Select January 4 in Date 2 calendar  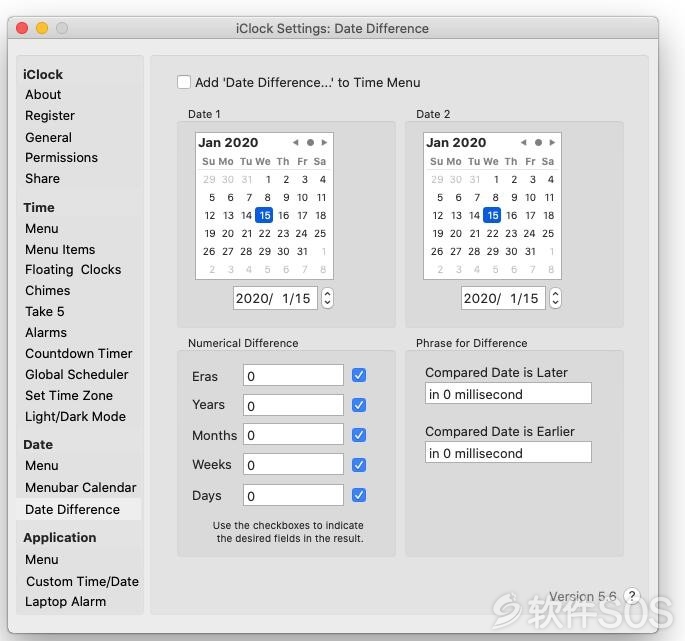tap(550, 179)
